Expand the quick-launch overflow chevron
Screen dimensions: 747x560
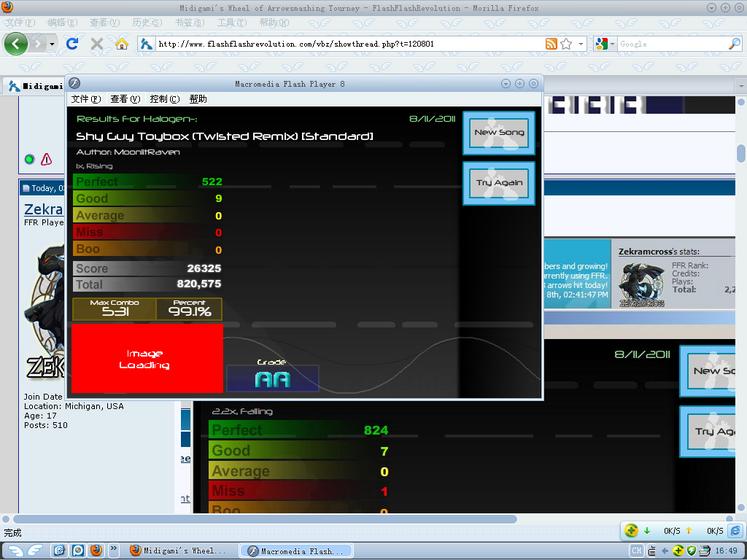pyautogui.click(x=113, y=550)
